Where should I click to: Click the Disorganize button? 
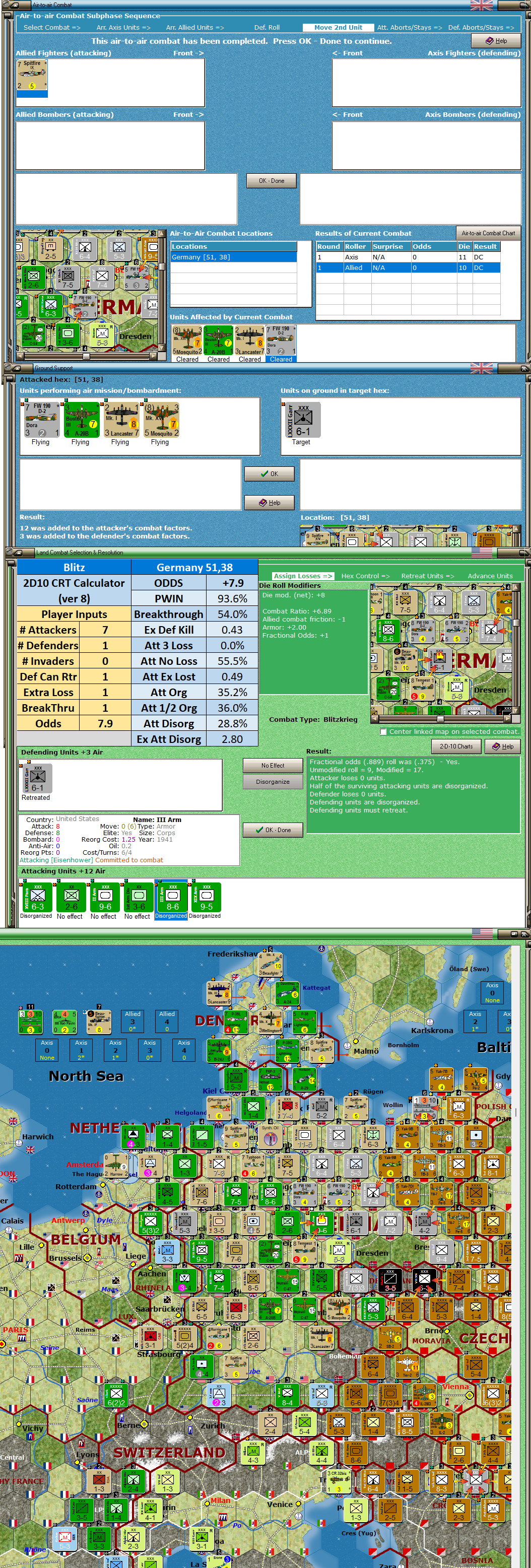(273, 782)
